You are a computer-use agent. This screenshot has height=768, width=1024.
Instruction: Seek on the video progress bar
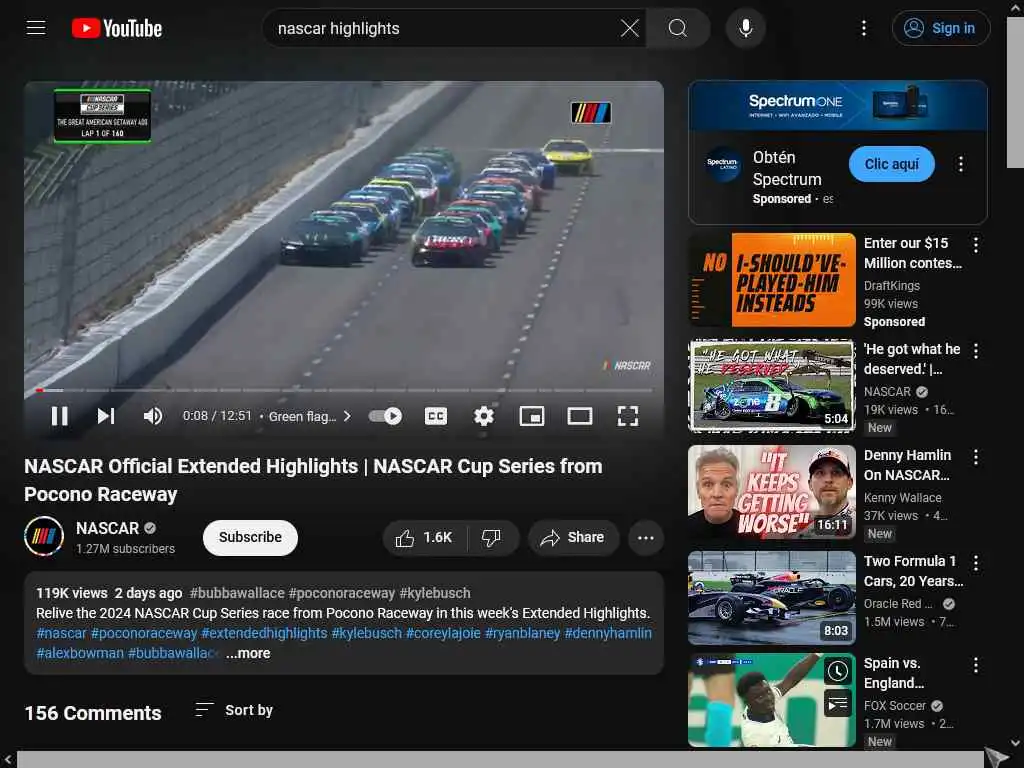tap(344, 390)
